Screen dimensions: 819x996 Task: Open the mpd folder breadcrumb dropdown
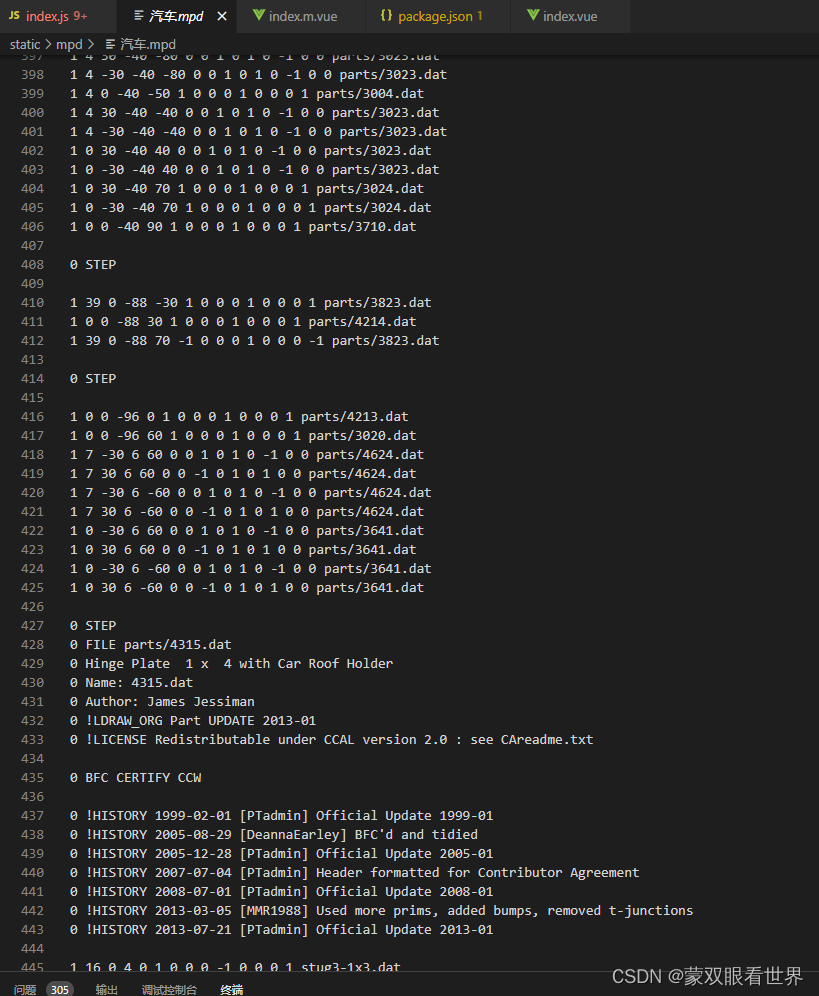(x=70, y=44)
